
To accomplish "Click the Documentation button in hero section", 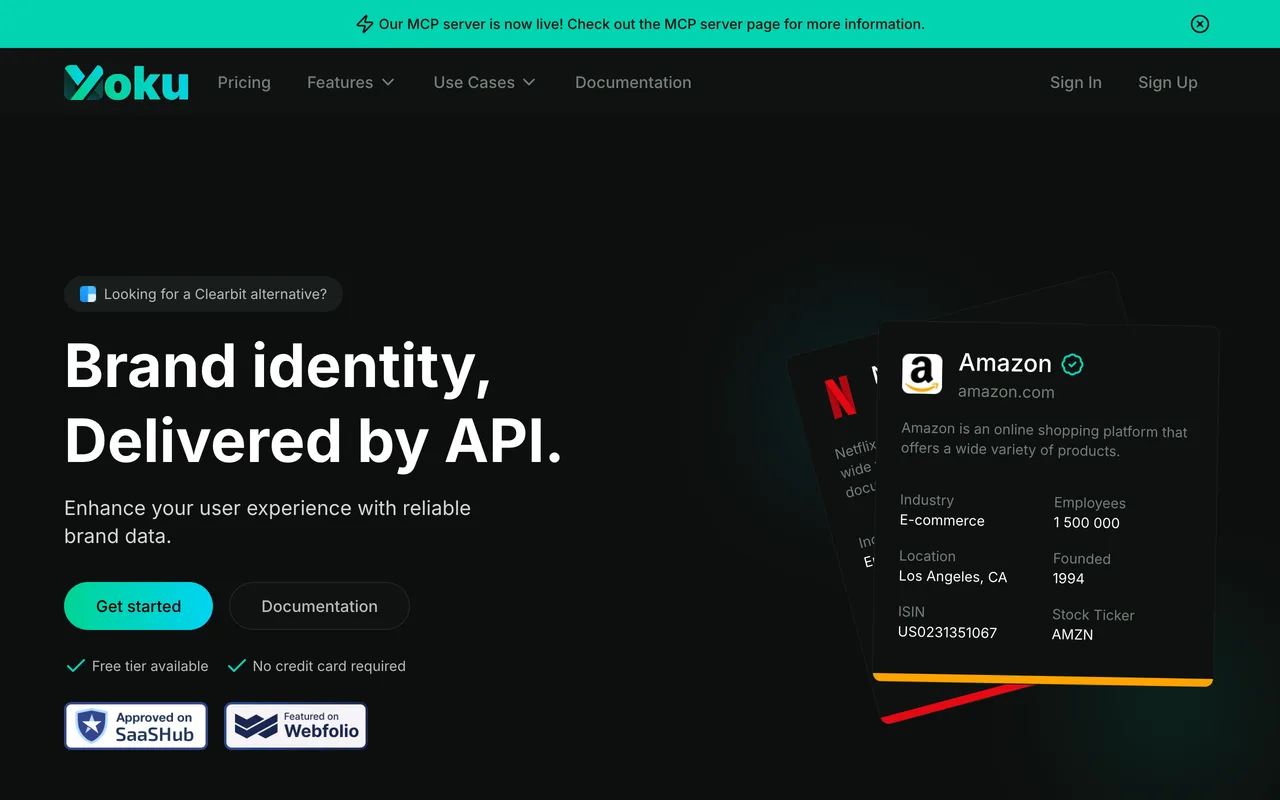I will [x=319, y=606].
